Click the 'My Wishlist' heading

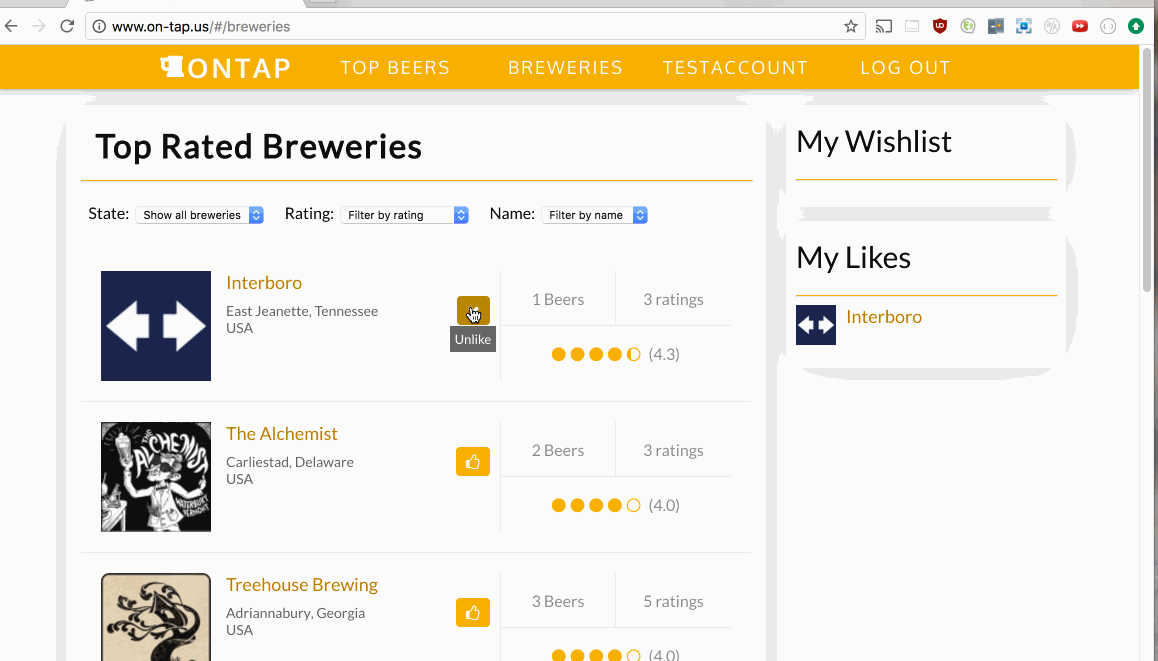(x=874, y=141)
